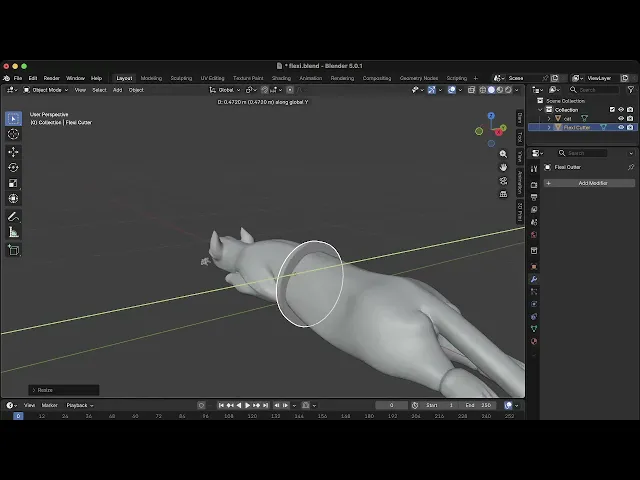Viewport: 640px width, 480px height.
Task: Toggle timeline auto keying button
Action: coord(201,405)
